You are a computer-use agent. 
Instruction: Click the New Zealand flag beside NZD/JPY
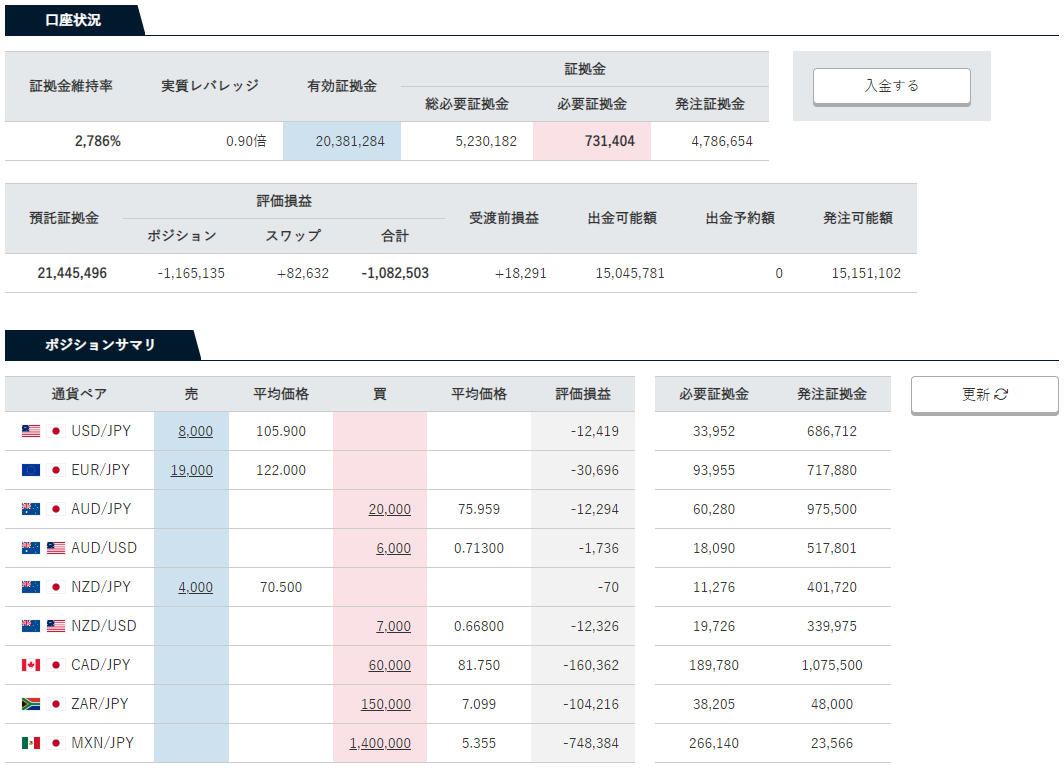[31, 587]
